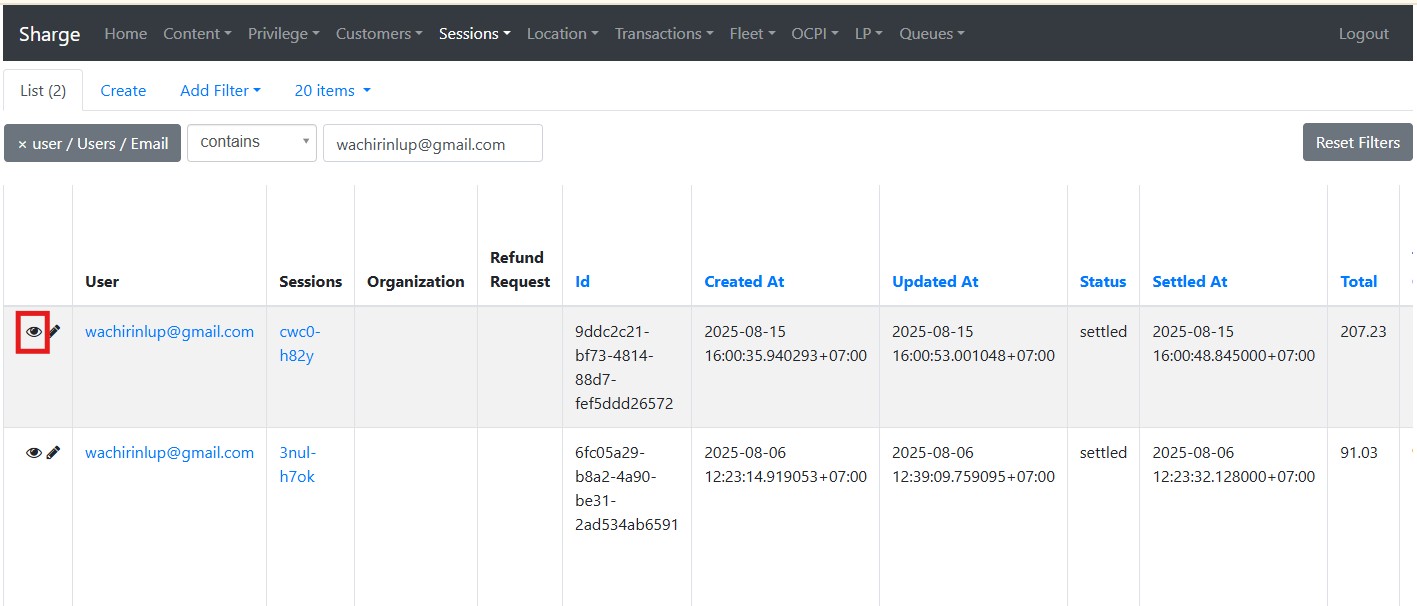The height and width of the screenshot is (606, 1417).
Task: Open the contains operator dropdown
Action: pos(252,143)
